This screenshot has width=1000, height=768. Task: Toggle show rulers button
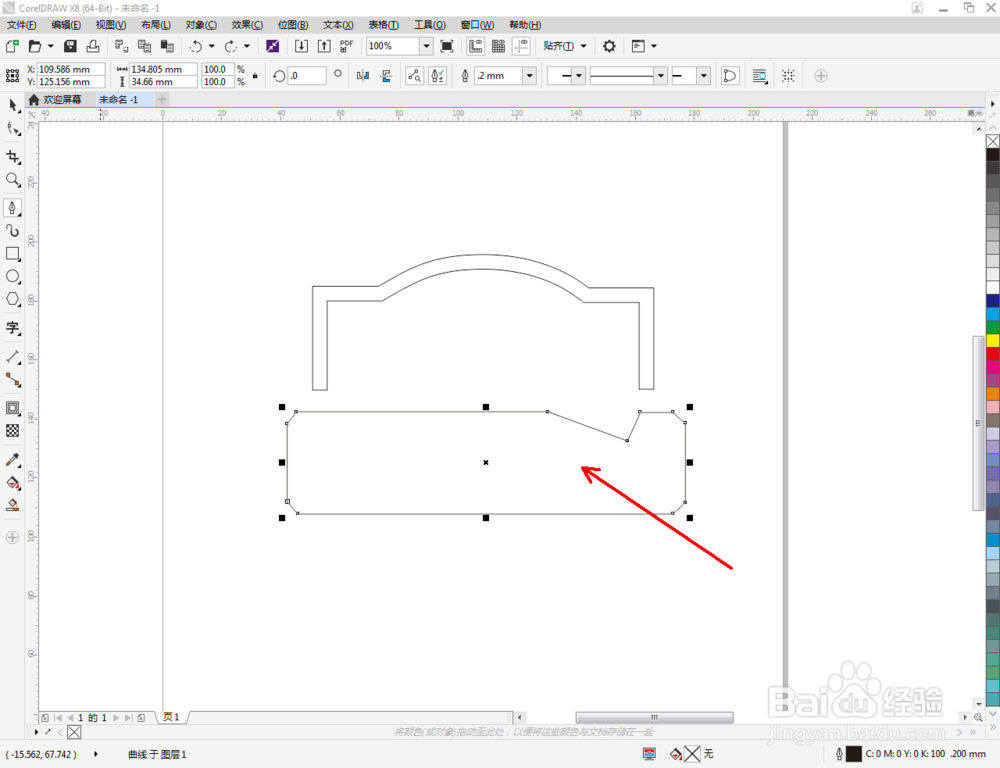(x=476, y=46)
